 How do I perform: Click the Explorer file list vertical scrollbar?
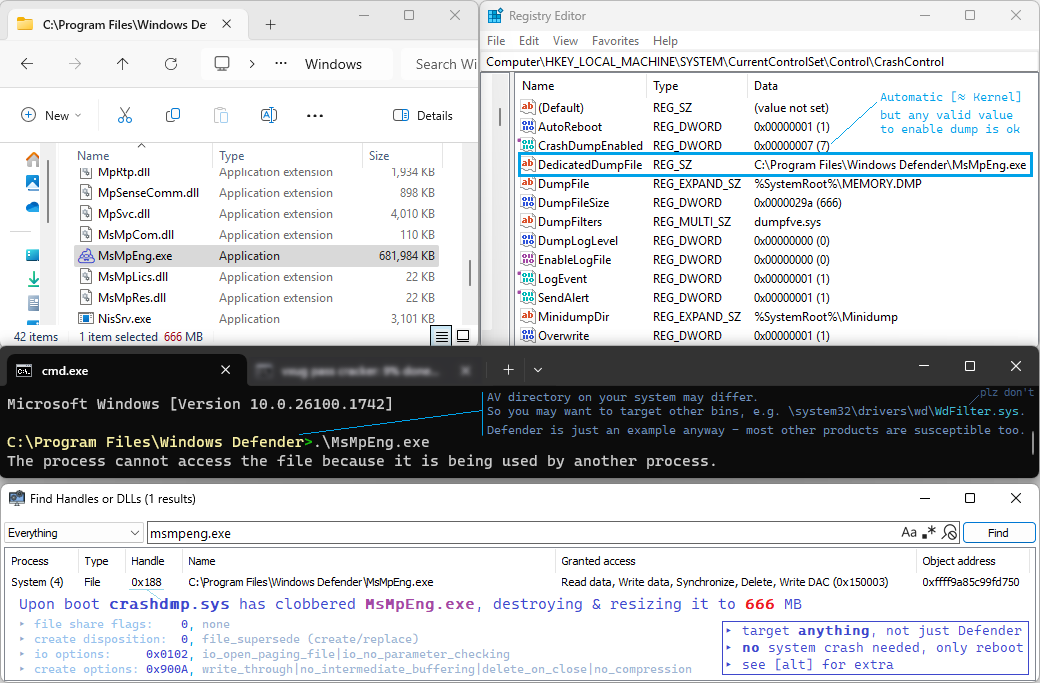pyautogui.click(x=470, y=272)
